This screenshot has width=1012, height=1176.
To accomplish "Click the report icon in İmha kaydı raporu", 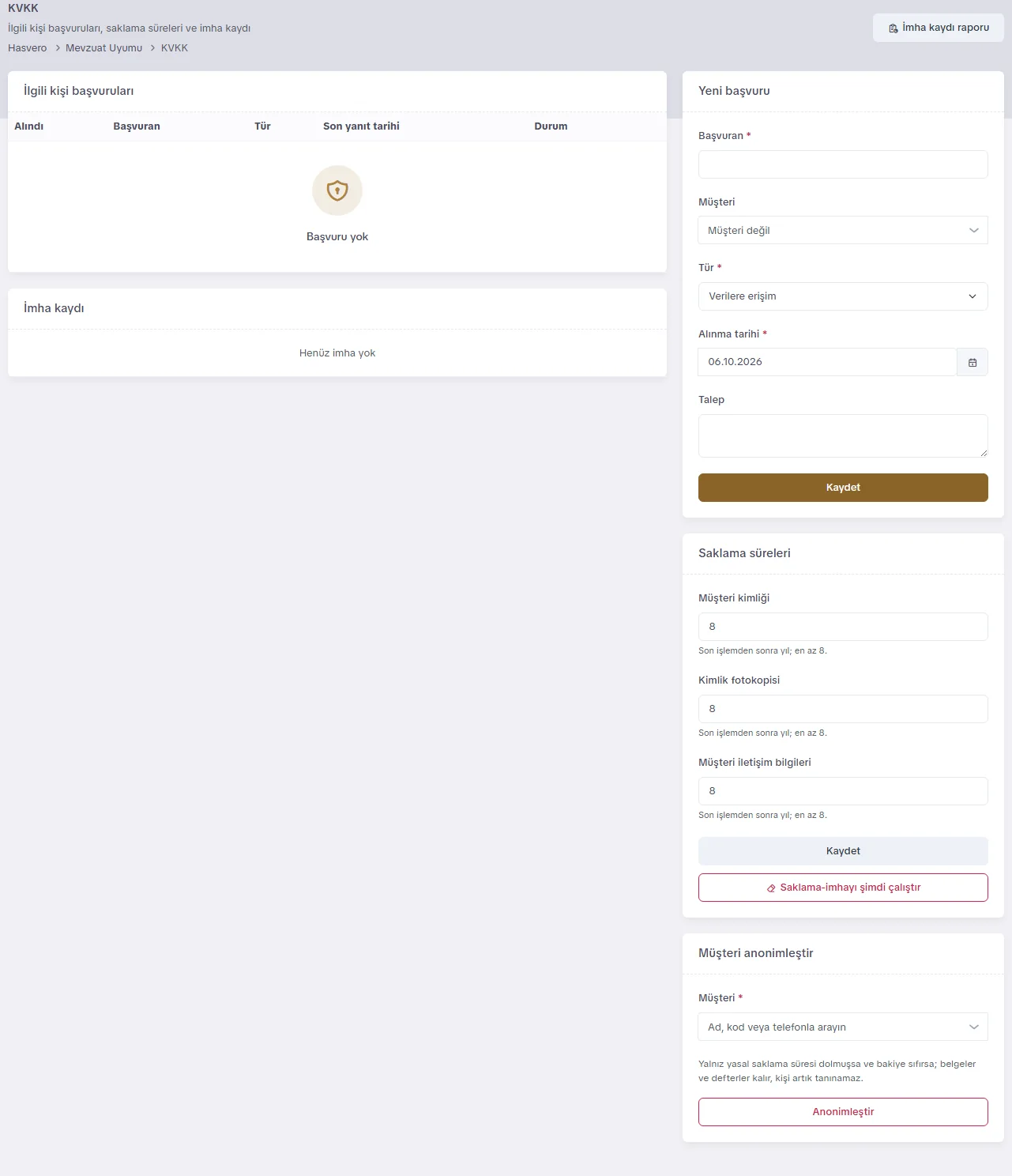I will (893, 28).
